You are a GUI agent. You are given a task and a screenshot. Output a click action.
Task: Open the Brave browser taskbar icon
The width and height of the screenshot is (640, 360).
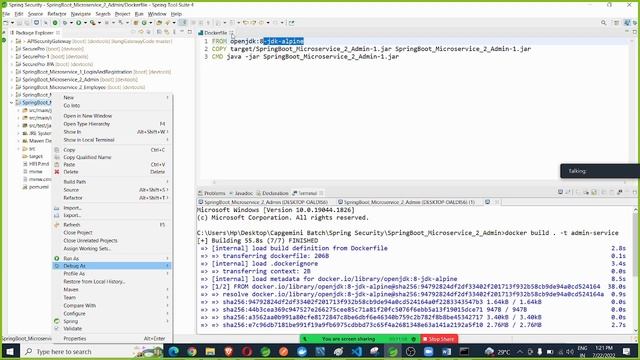click(229, 351)
